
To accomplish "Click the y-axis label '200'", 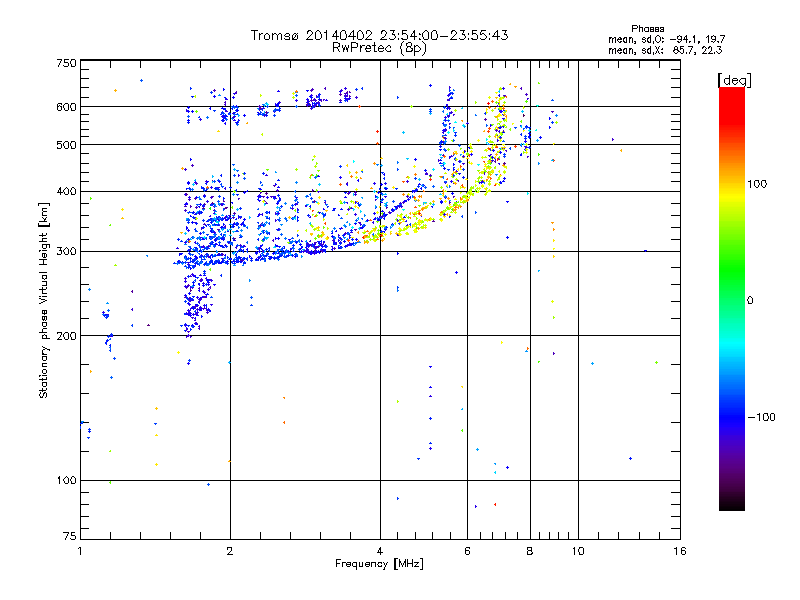I will [66, 336].
